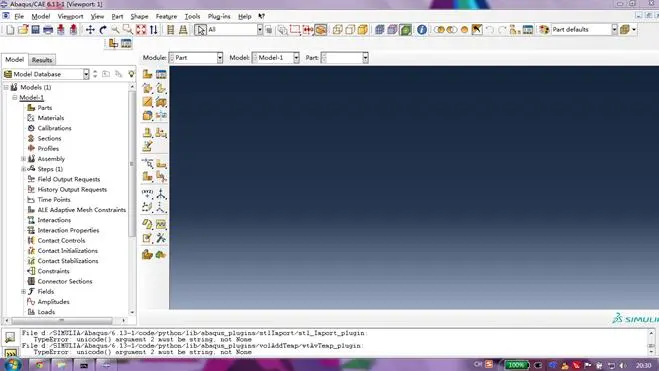The width and height of the screenshot is (659, 371).
Task: Expand the Assembly tree node
Action: coord(24,159)
